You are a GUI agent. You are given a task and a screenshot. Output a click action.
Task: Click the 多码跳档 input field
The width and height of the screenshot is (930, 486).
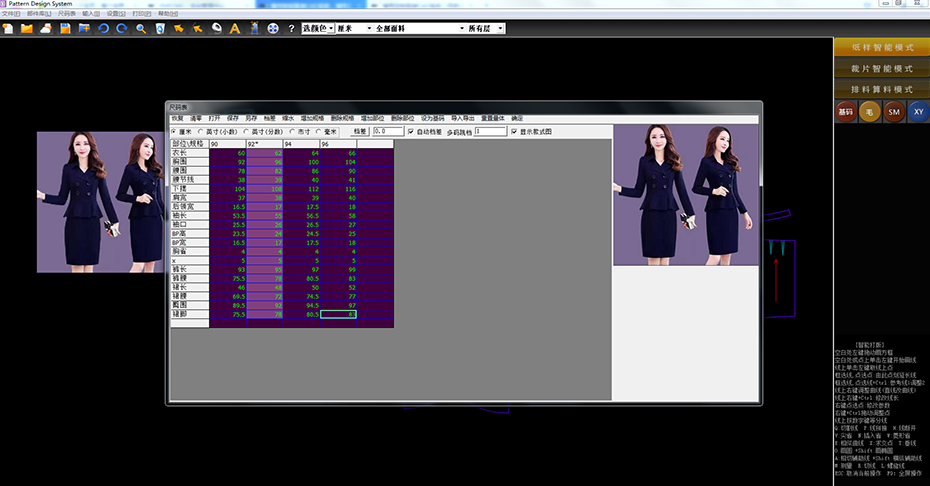coord(490,131)
